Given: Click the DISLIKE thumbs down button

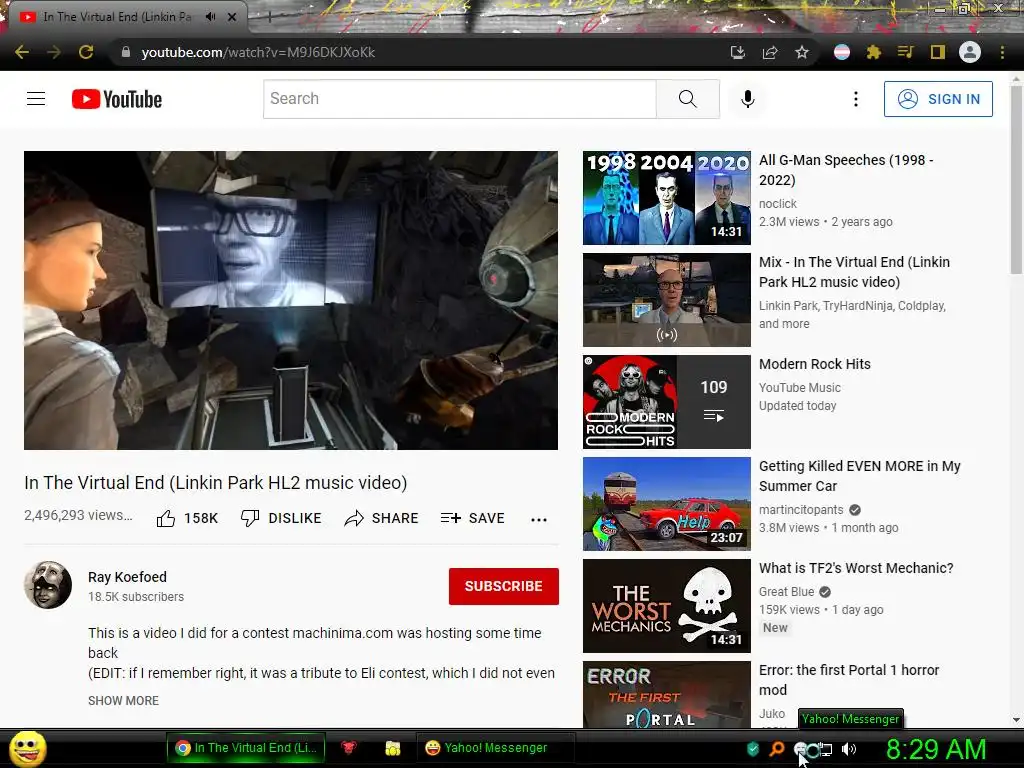Looking at the screenshot, I should (281, 519).
